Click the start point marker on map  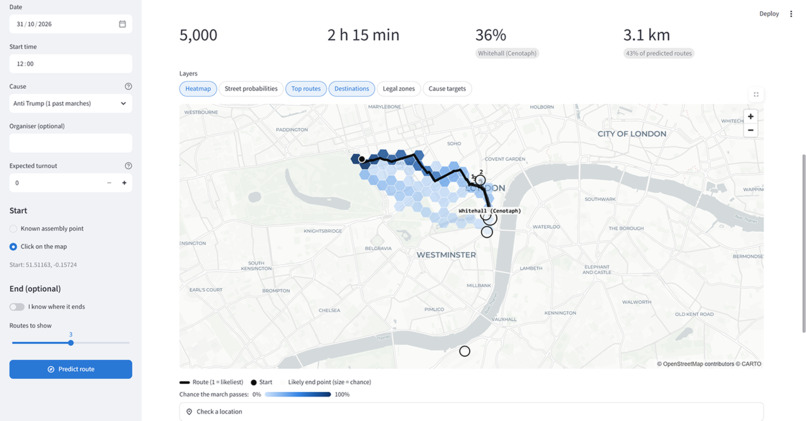(x=362, y=159)
